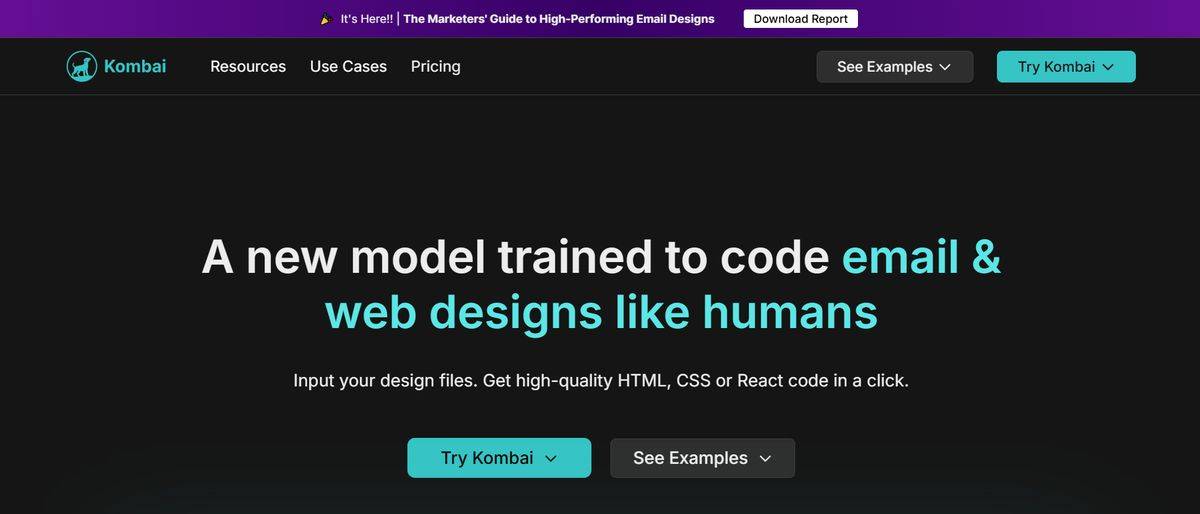Screen dimensions: 1200x514
Task: Click the 'Input your design files' subtitle
Action: click(x=601, y=381)
